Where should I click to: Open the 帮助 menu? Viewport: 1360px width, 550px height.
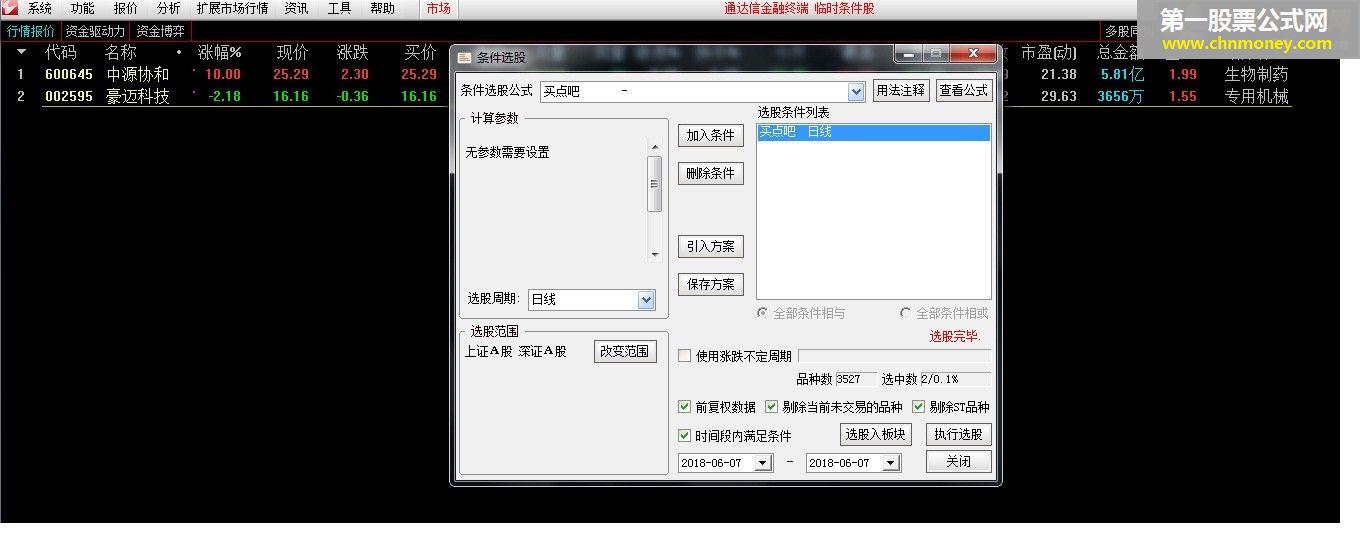click(382, 8)
